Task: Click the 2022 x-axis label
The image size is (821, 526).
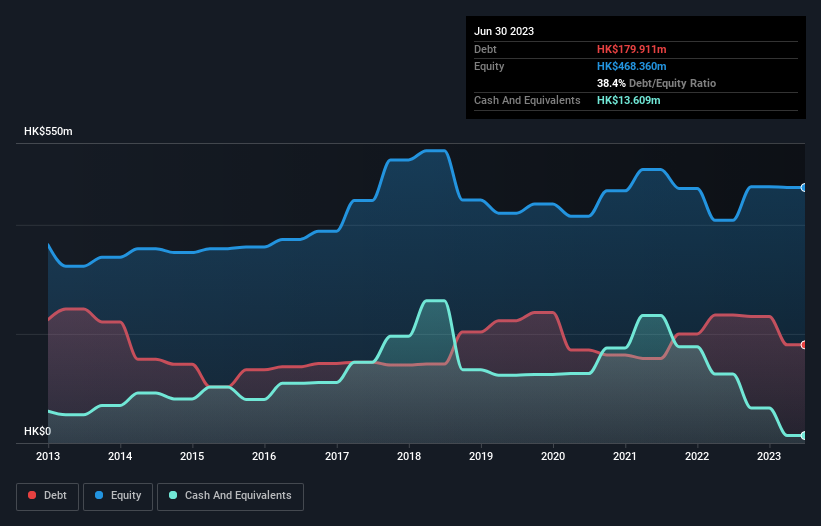Action: coord(697,456)
